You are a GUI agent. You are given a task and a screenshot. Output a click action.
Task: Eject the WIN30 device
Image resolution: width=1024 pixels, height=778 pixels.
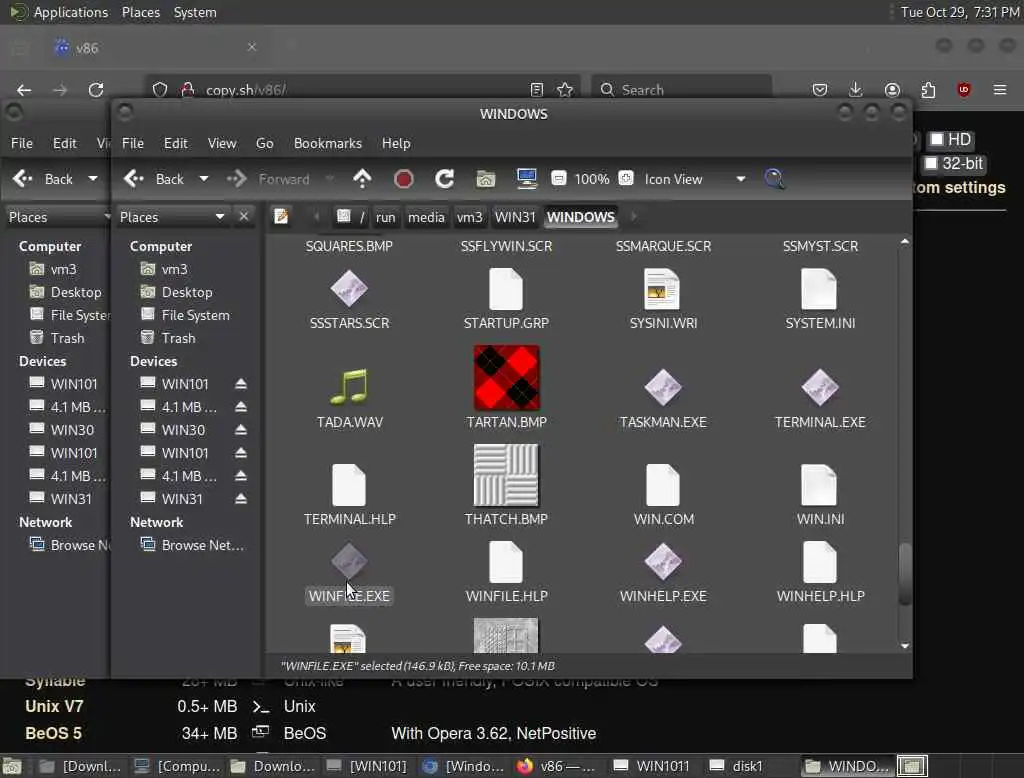point(241,430)
